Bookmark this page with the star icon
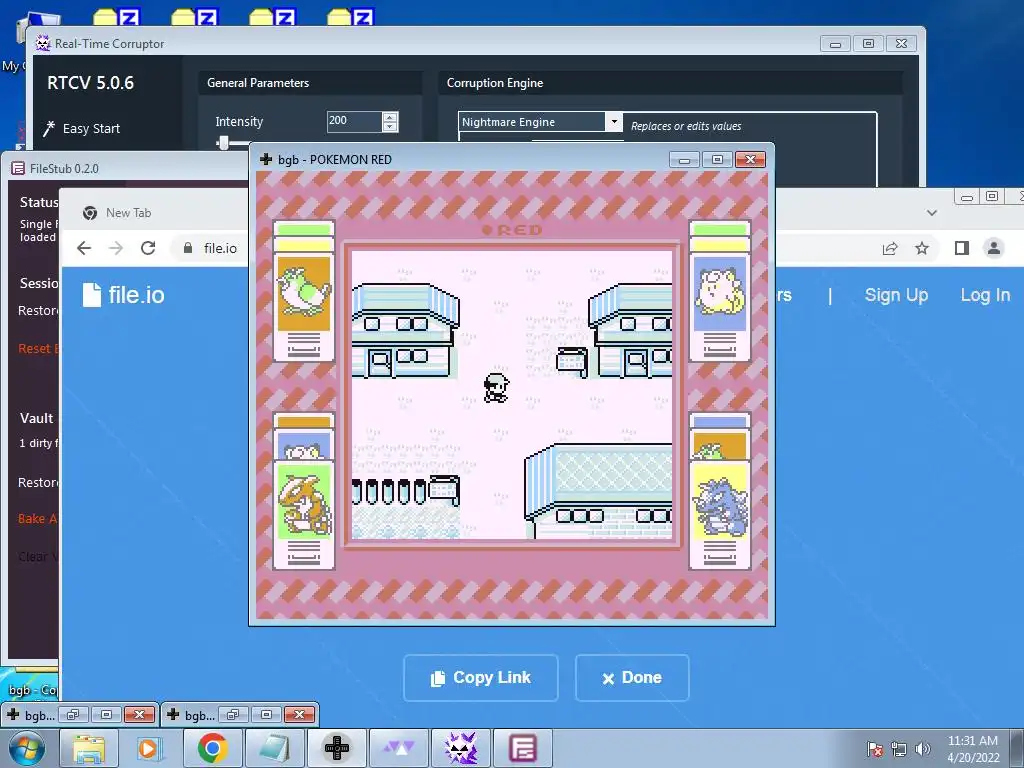Viewport: 1024px width, 768px height. pos(921,248)
